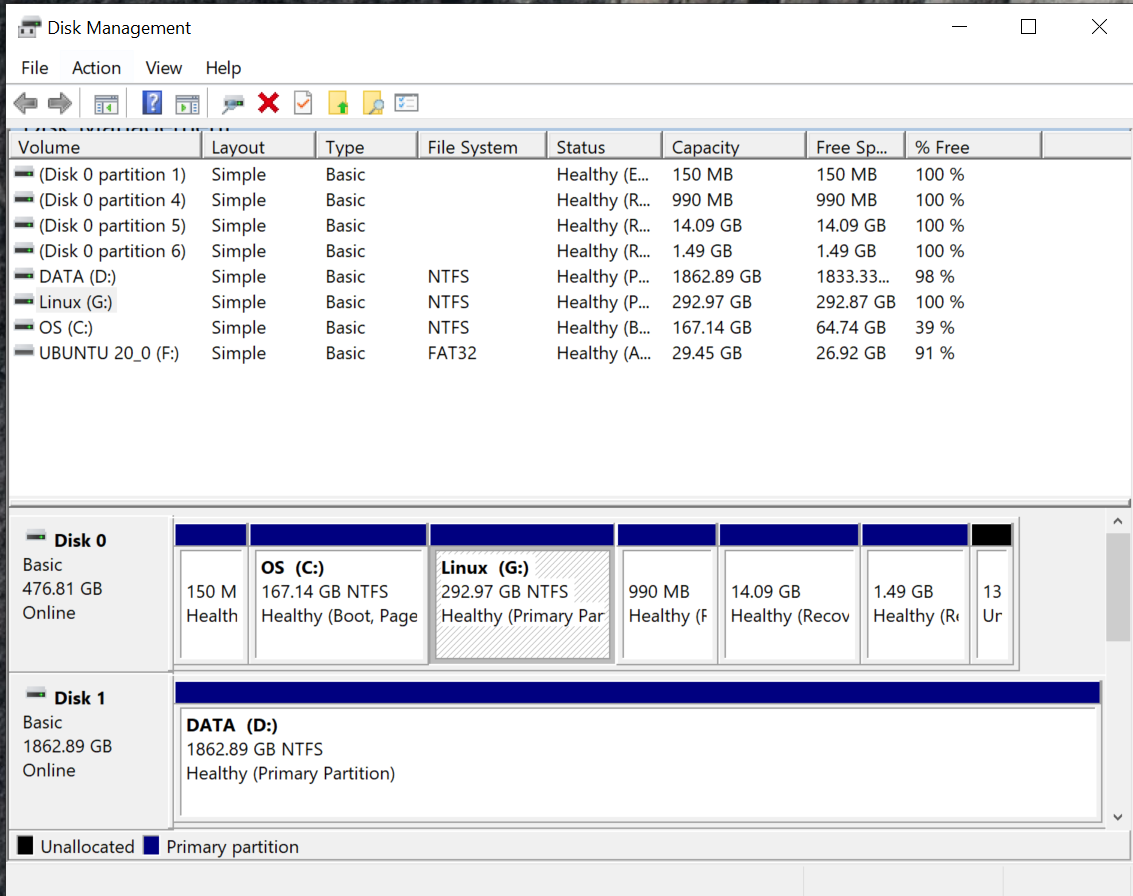
Task: Click the 1862.89 GB capacity cell
Action: tap(717, 277)
